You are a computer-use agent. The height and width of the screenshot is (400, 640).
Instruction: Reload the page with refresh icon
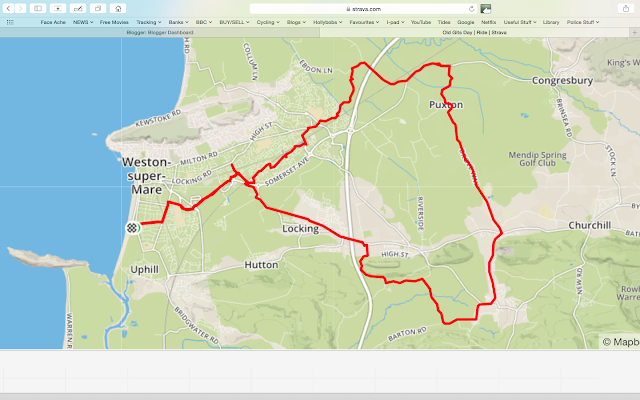coord(471,9)
